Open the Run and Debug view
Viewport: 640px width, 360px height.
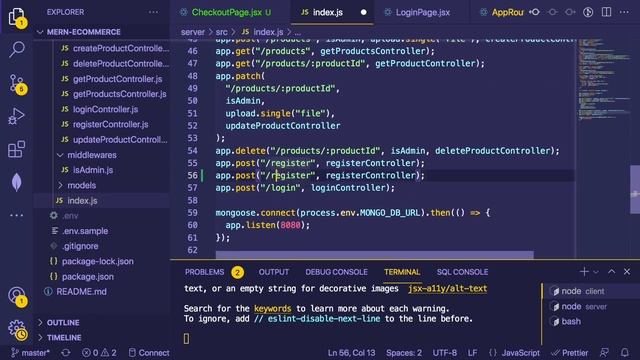click(16, 116)
